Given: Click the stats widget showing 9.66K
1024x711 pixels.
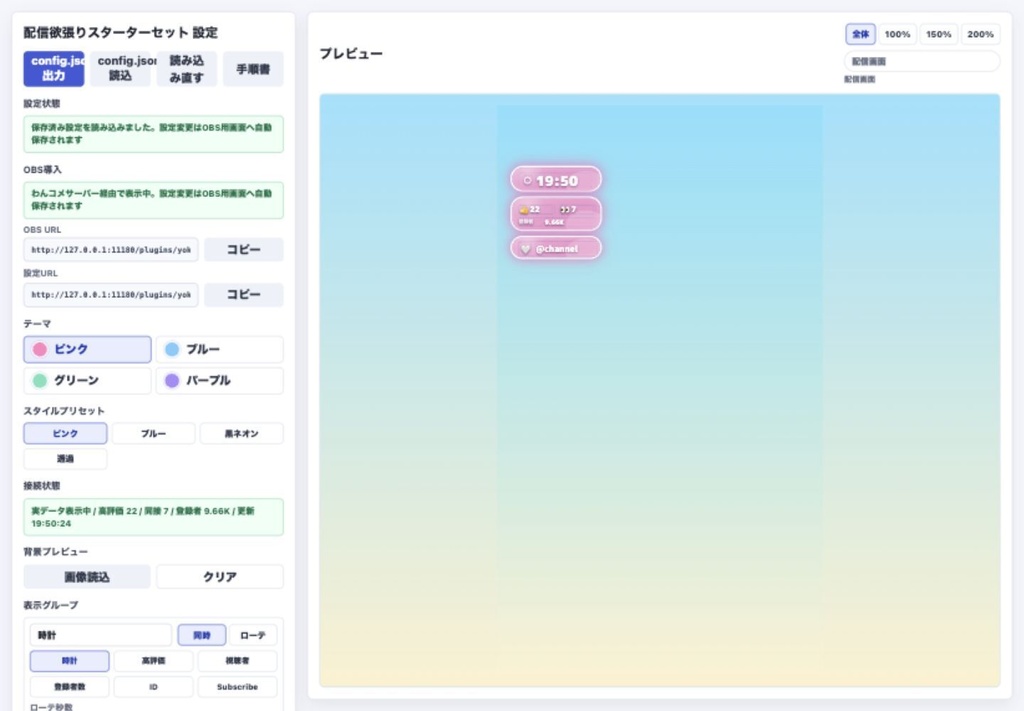Looking at the screenshot, I should tap(556, 214).
